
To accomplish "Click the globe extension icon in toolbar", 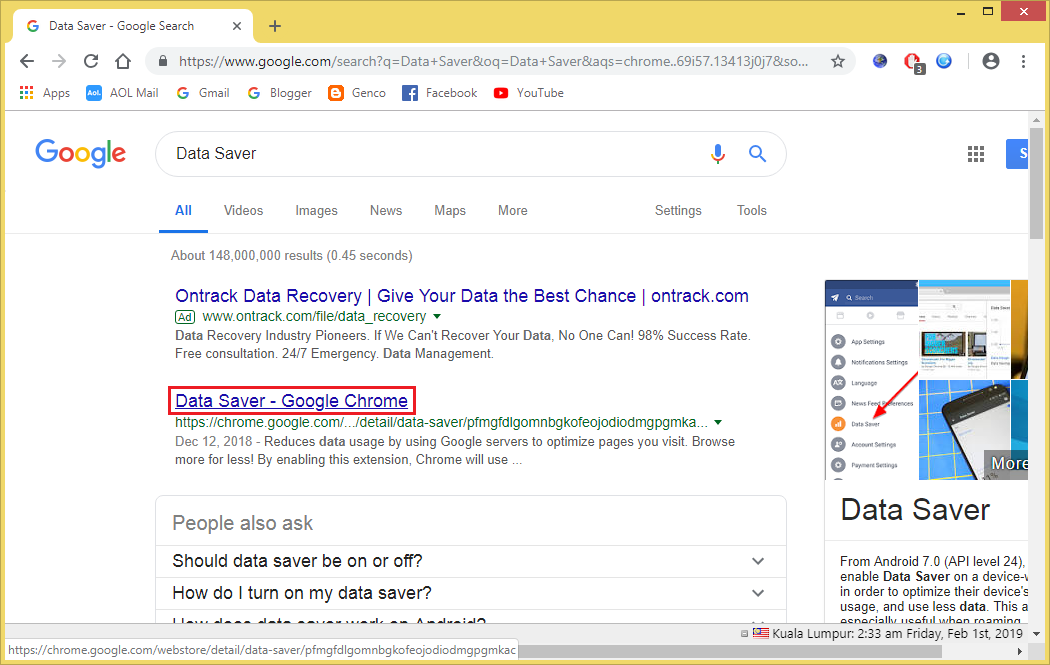I will (879, 61).
